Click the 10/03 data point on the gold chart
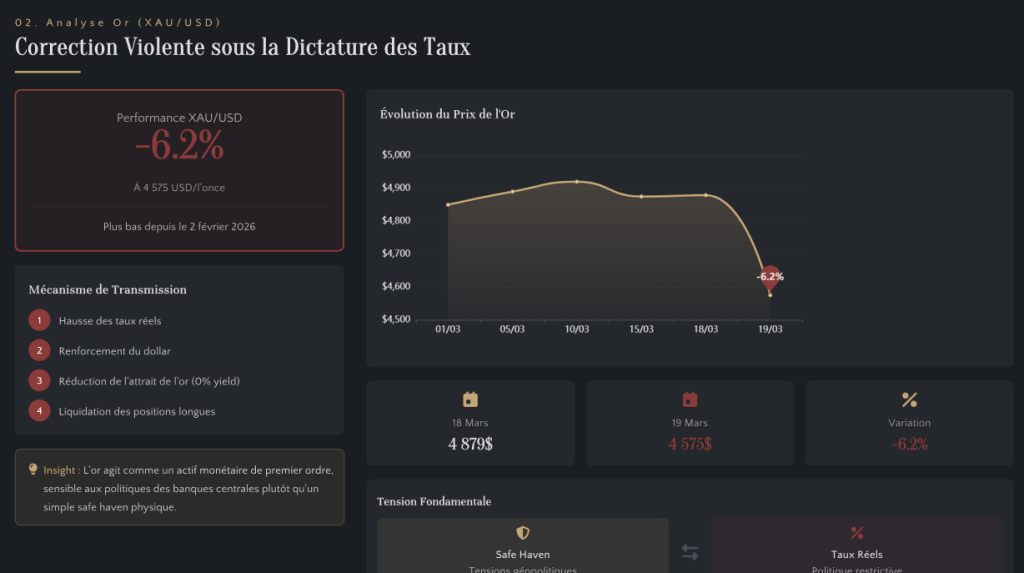Image resolution: width=1024 pixels, height=573 pixels. pos(577,182)
